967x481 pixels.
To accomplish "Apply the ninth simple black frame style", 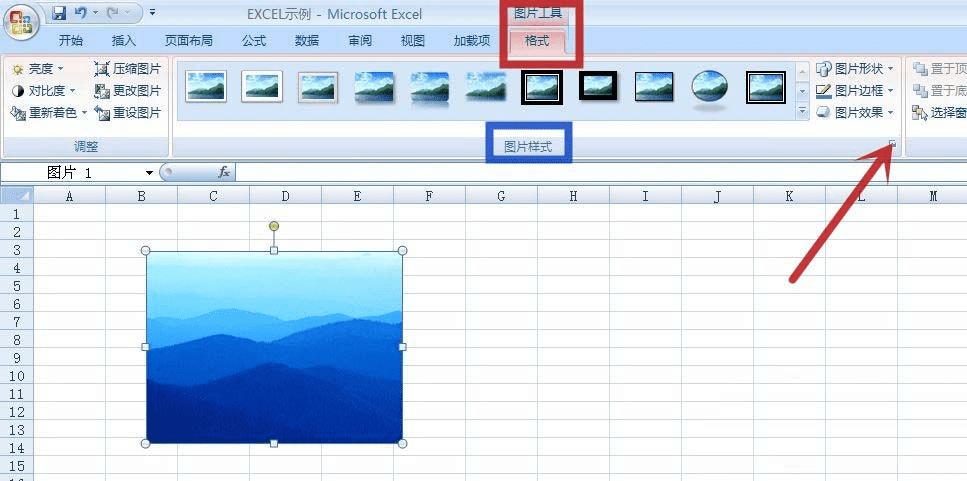I will pyautogui.click(x=654, y=86).
